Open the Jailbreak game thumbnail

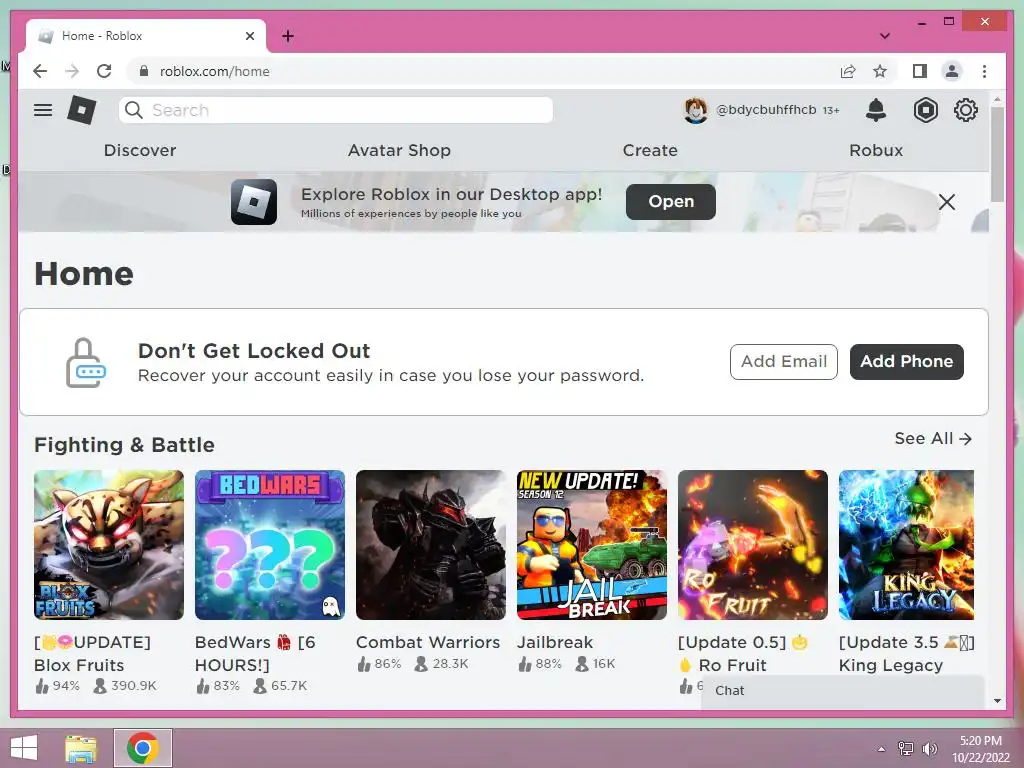pos(592,545)
